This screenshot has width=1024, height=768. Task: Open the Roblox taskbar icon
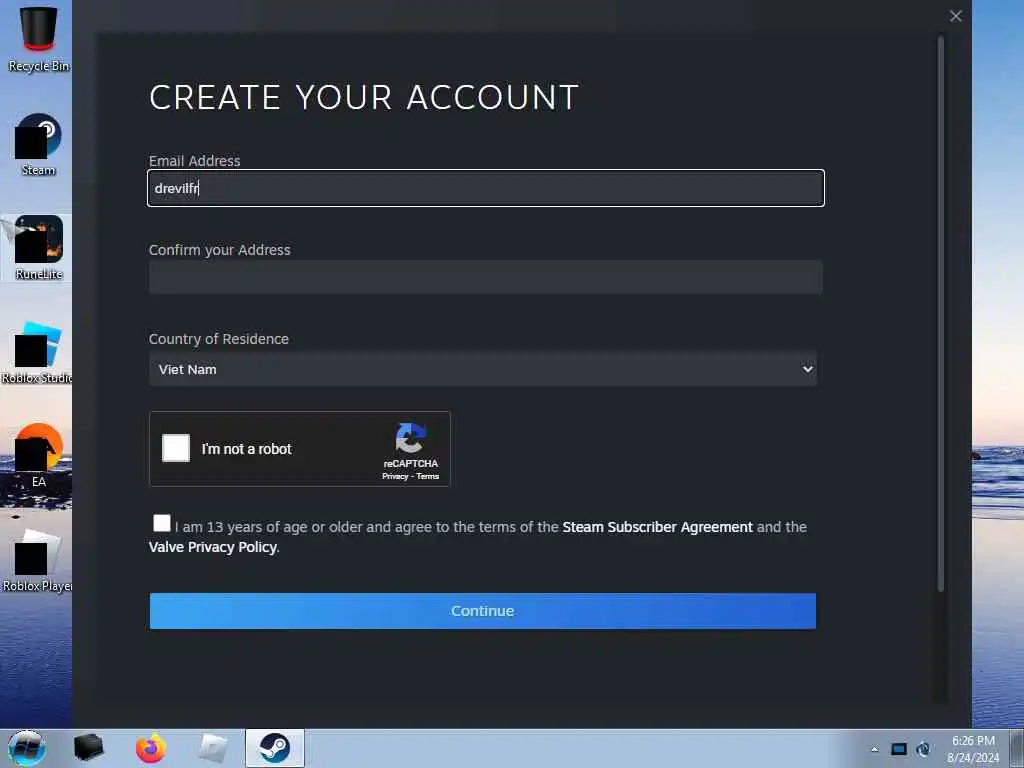coord(212,748)
